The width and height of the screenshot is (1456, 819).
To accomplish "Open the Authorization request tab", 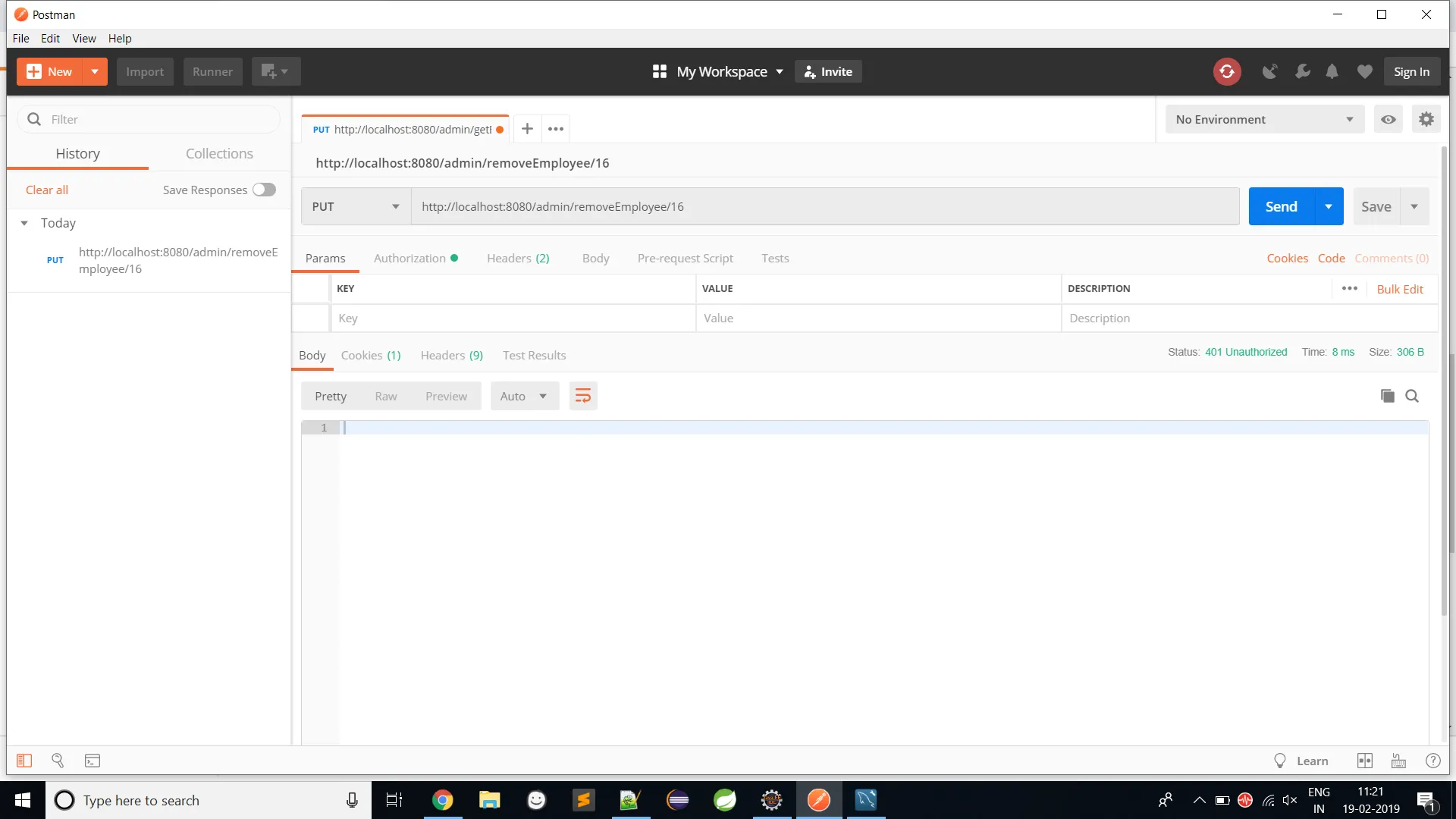I will [409, 258].
